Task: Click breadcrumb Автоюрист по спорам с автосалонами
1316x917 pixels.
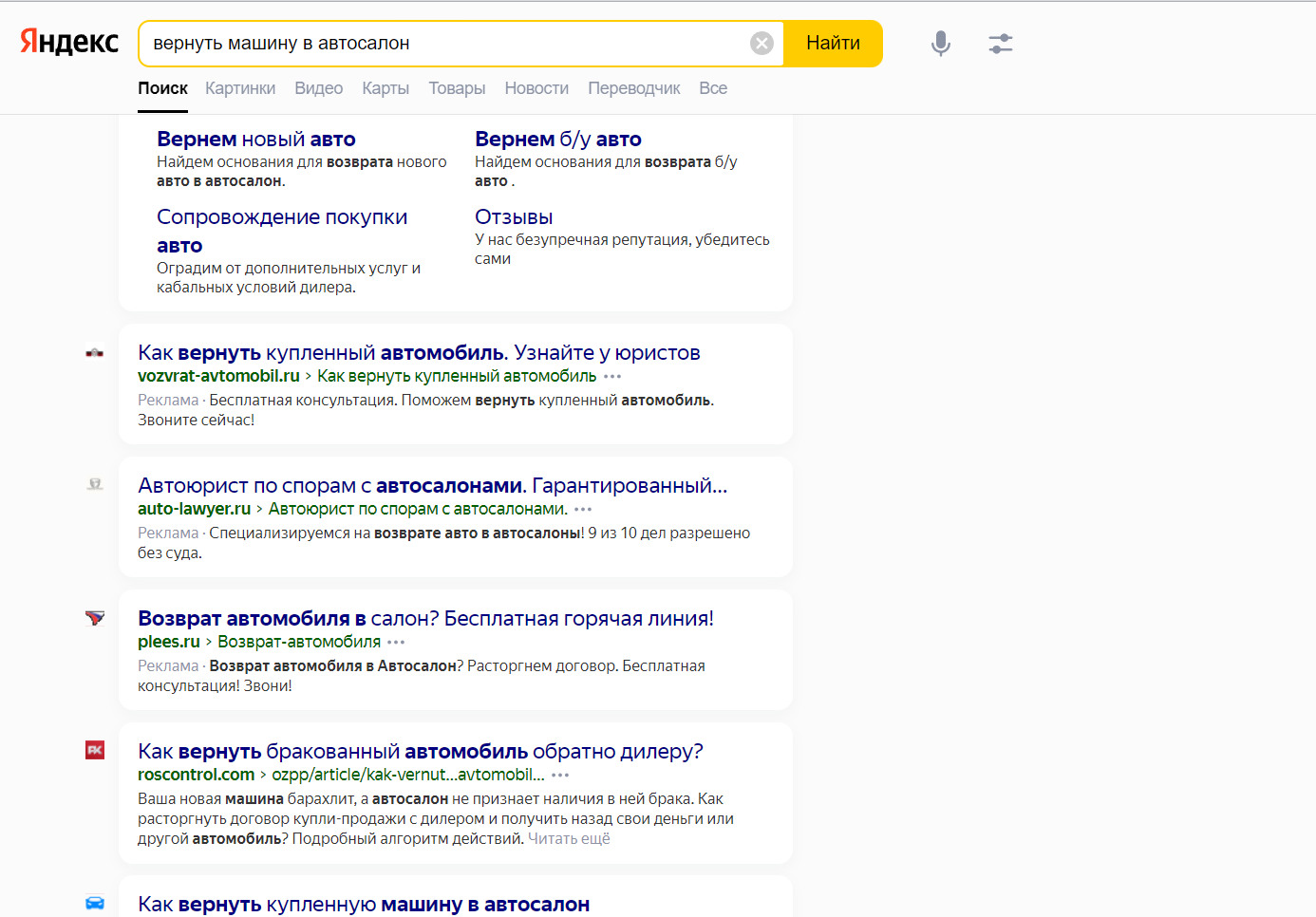Action: click(418, 509)
